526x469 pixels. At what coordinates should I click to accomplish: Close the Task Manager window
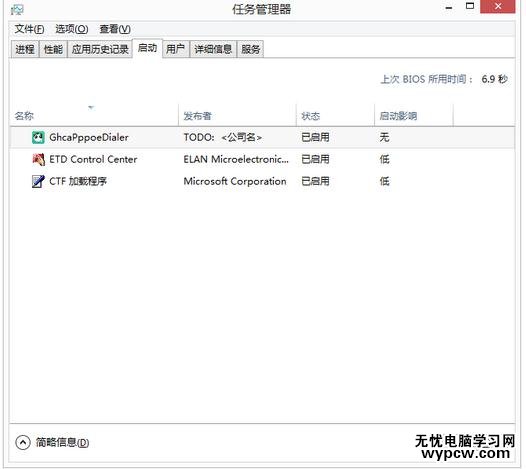(x=498, y=7)
